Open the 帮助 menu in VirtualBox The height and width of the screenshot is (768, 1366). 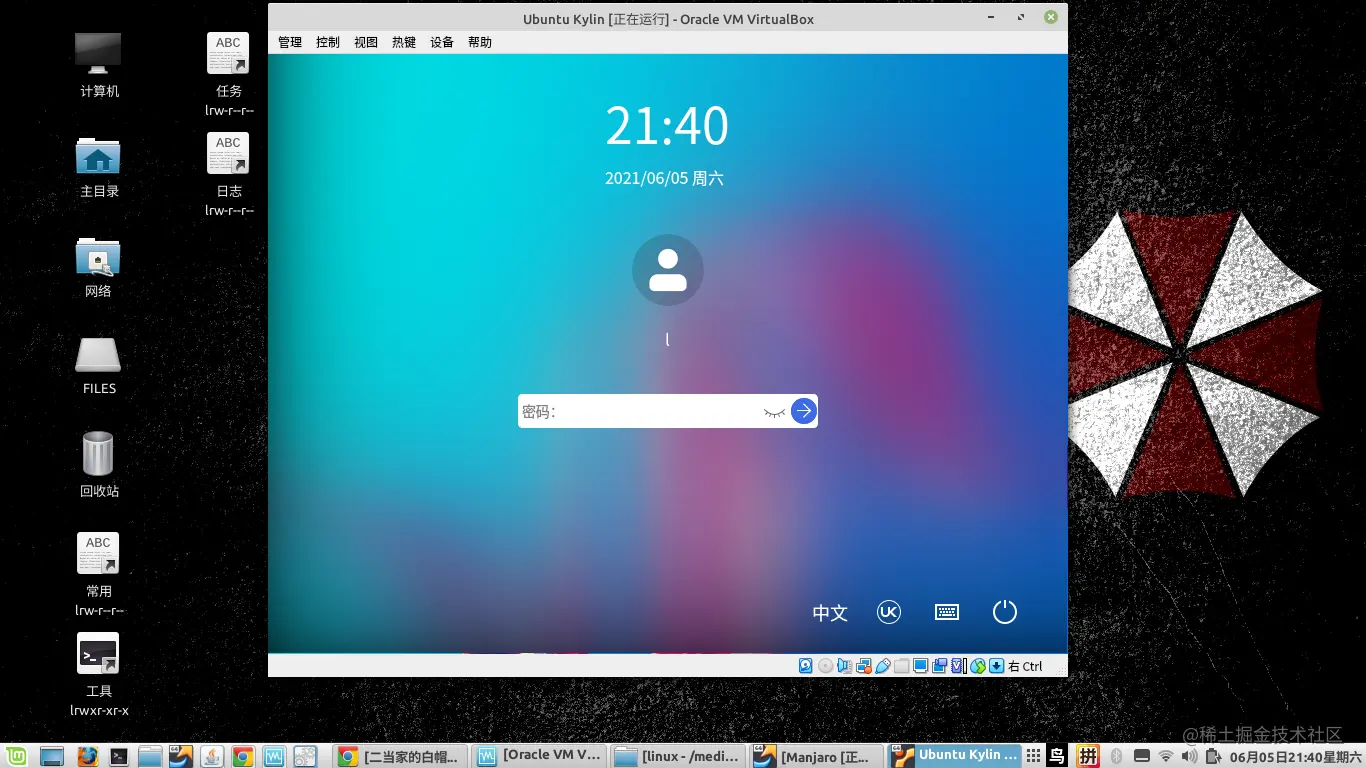pyautogui.click(x=480, y=42)
